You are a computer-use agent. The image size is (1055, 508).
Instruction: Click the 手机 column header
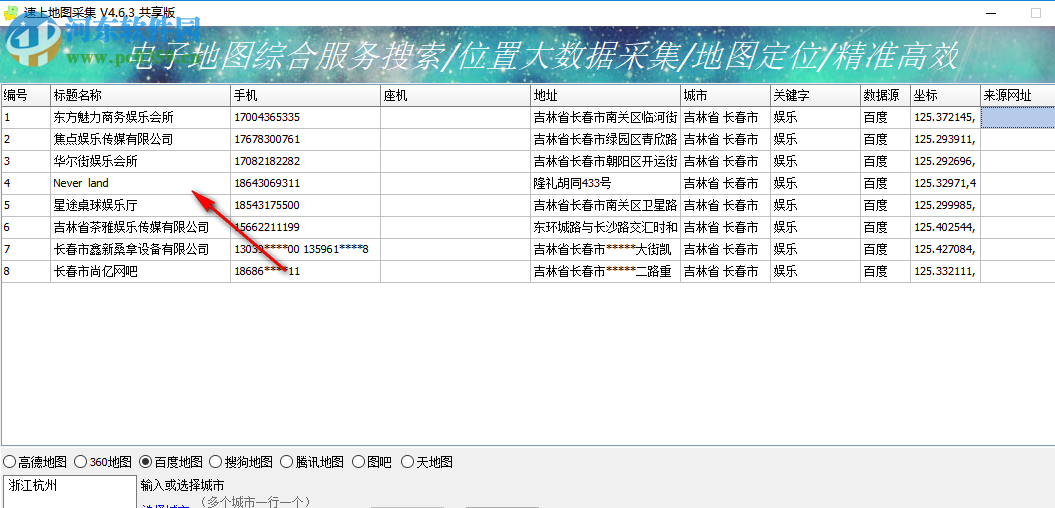point(305,96)
